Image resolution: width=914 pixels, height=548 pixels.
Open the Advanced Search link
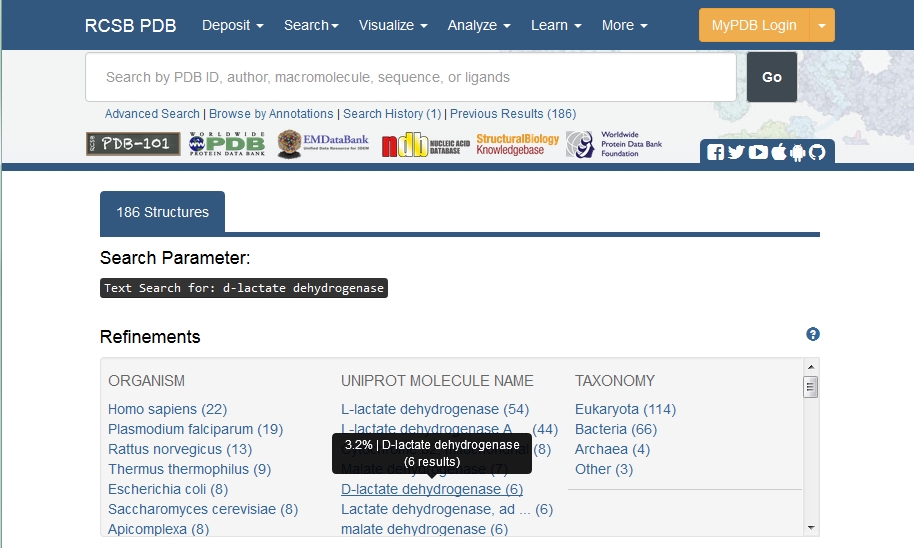click(152, 114)
